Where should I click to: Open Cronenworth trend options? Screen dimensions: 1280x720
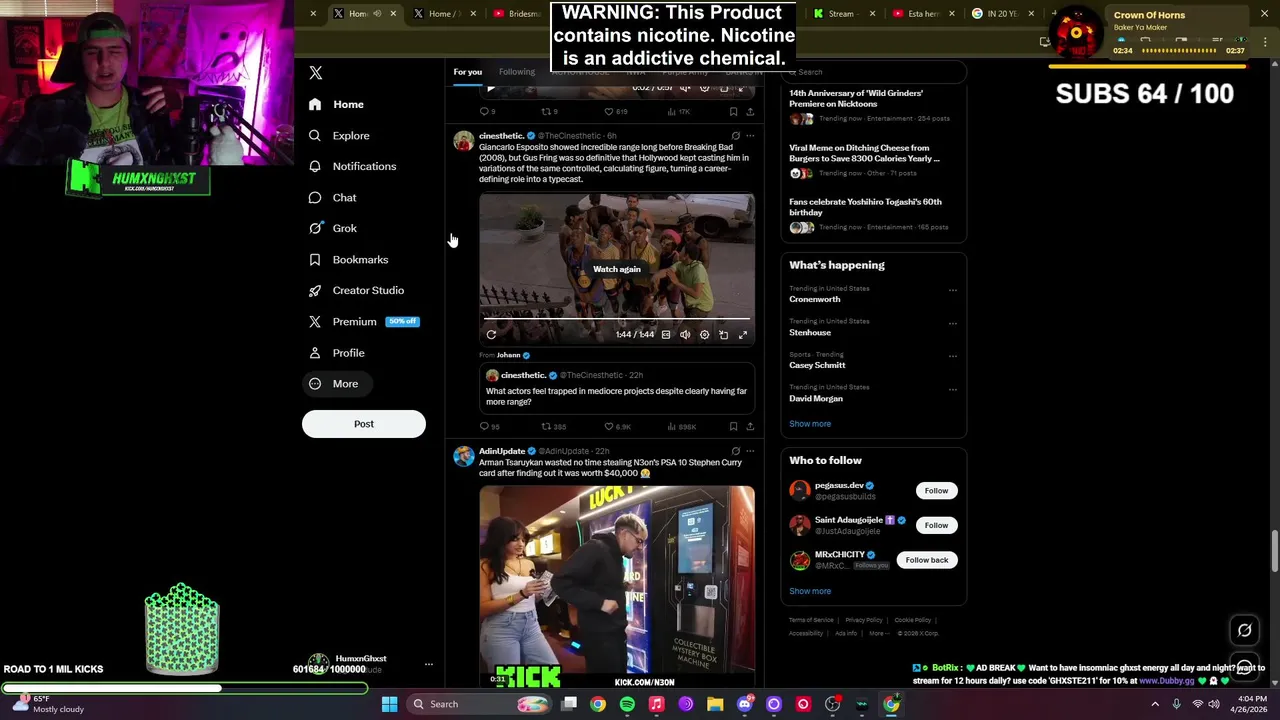(x=952, y=290)
